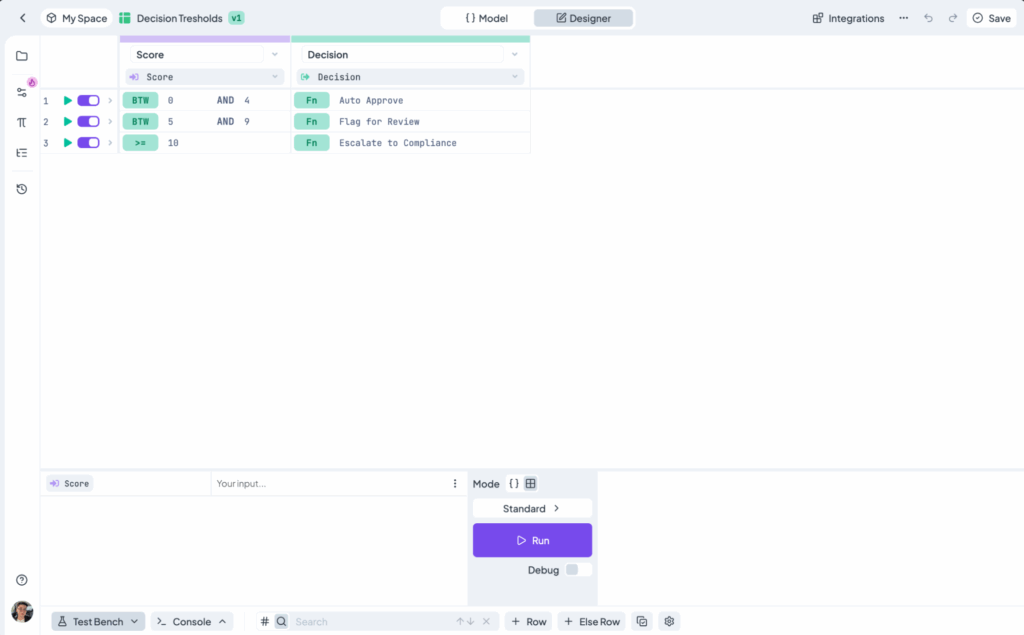Switch to the Designer tab
The height and width of the screenshot is (635, 1024).
[x=583, y=17]
